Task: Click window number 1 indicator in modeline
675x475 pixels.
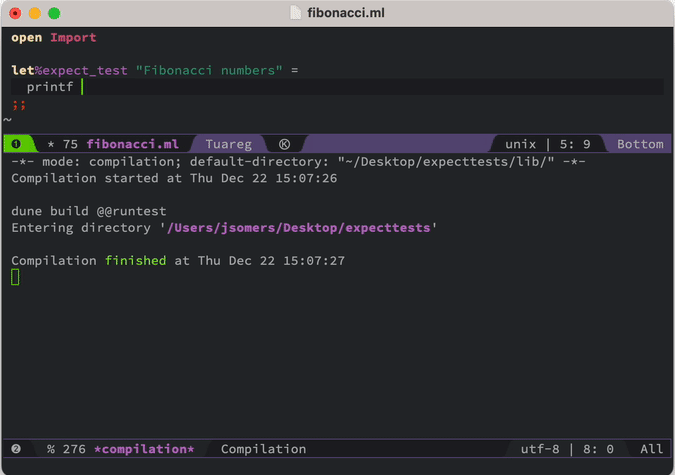Action: tap(16, 144)
